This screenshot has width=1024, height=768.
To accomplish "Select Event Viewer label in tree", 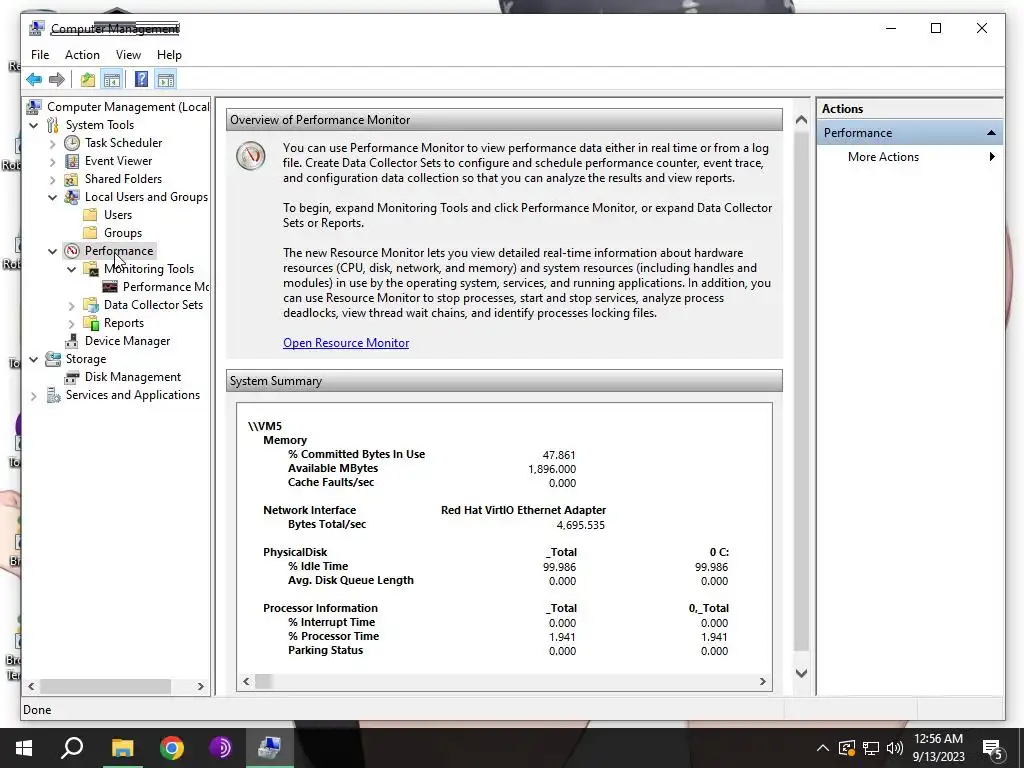I will (x=118, y=161).
